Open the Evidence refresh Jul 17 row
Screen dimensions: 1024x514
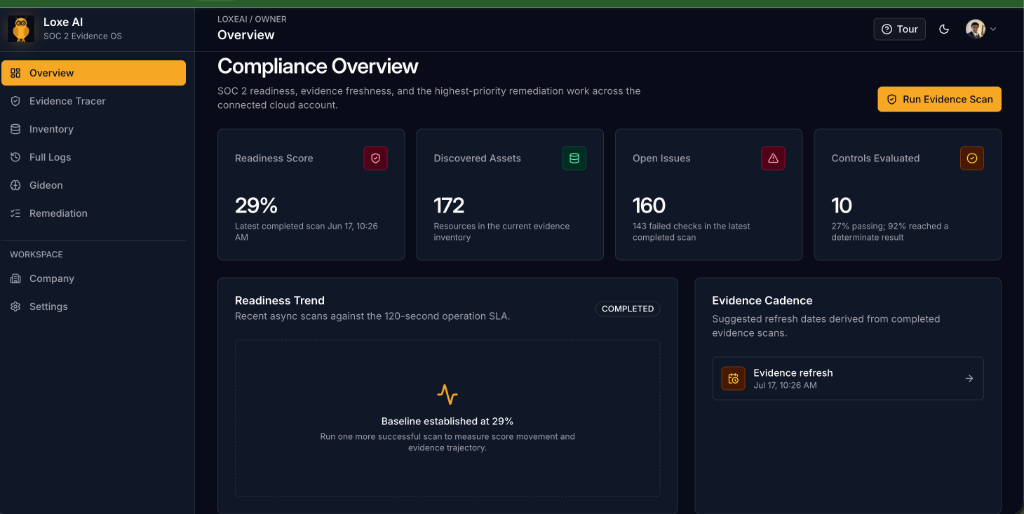[848, 378]
